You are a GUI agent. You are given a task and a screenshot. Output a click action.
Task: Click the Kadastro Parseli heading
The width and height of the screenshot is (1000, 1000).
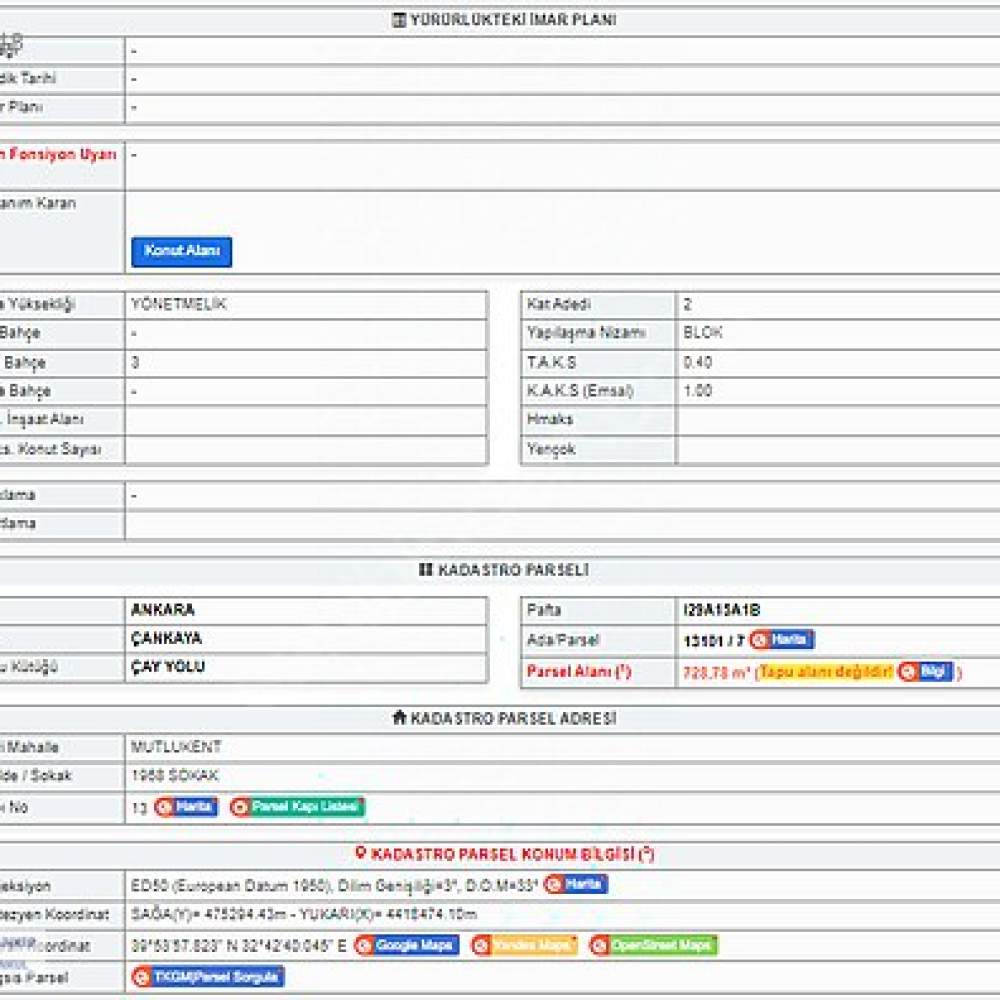[513, 570]
